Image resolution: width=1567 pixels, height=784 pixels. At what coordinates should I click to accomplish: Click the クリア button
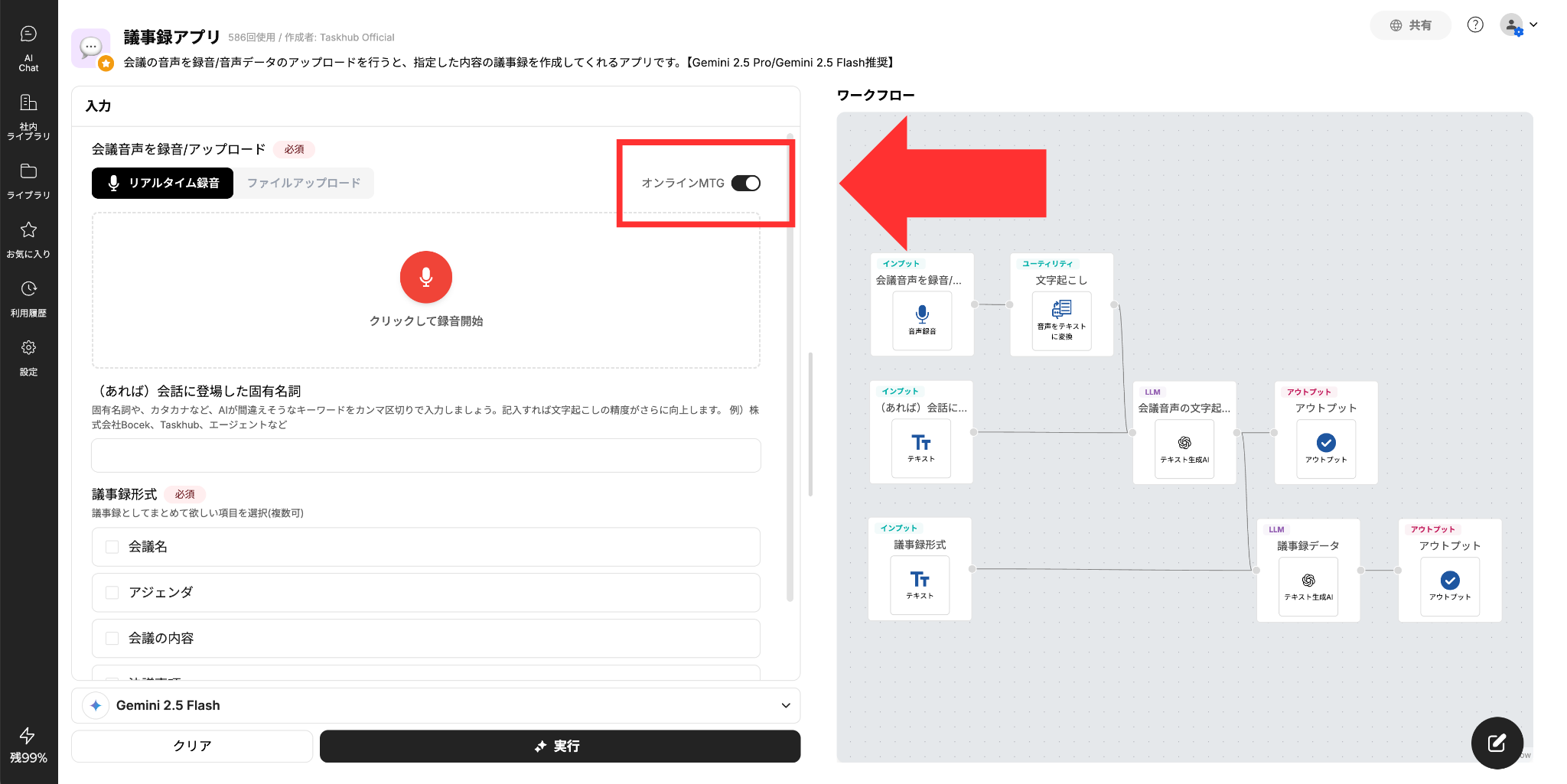pos(192,746)
